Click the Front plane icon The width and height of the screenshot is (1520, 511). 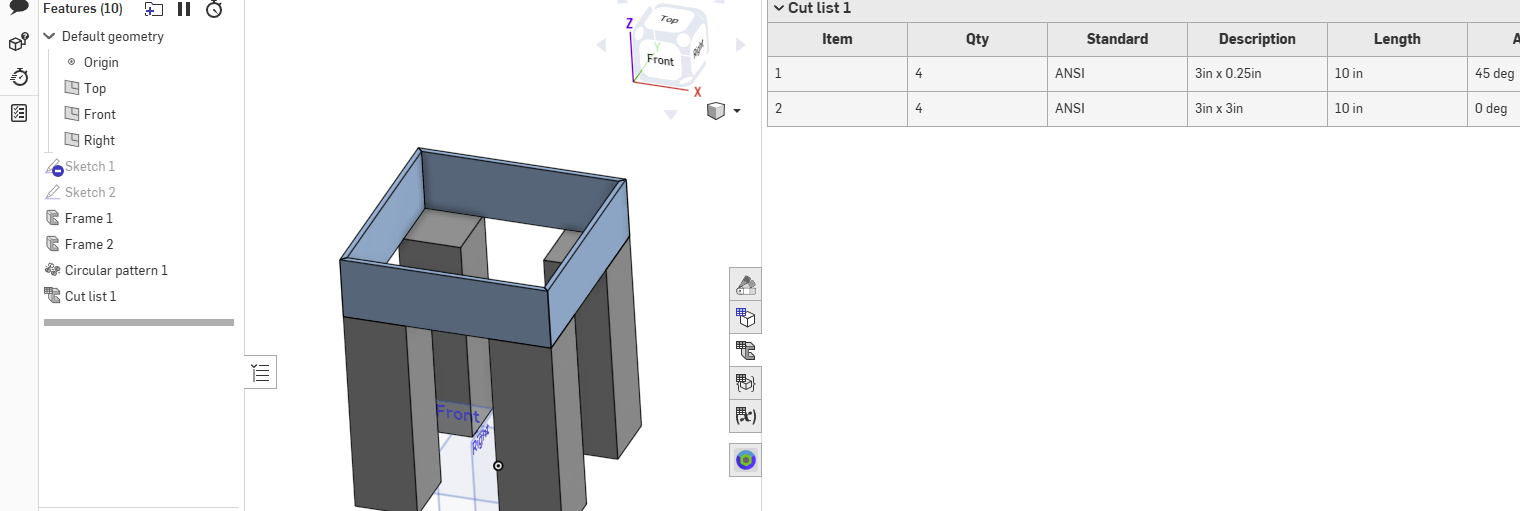click(x=72, y=114)
